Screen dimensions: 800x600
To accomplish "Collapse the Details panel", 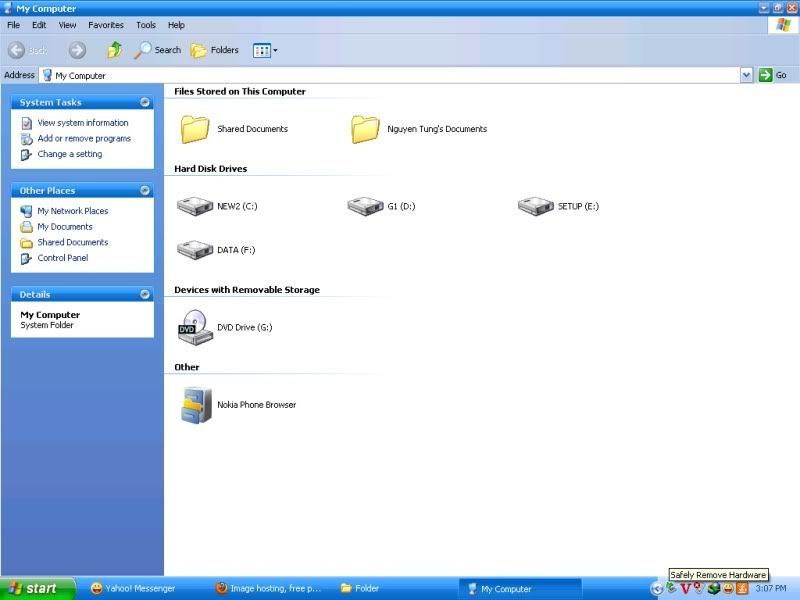I will pyautogui.click(x=145, y=294).
